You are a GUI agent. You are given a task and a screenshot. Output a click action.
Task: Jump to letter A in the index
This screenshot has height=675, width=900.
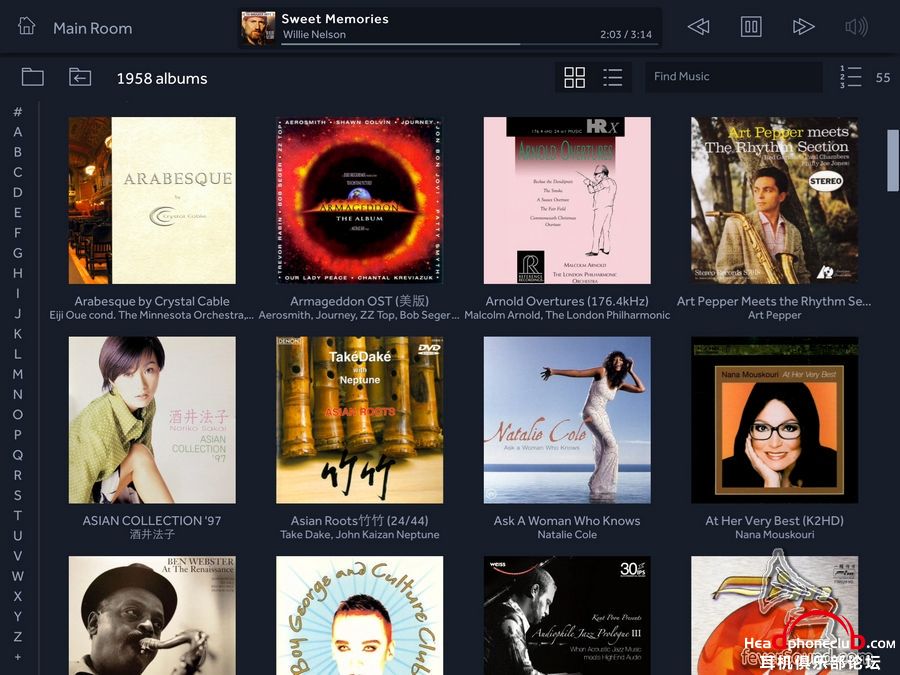click(18, 131)
